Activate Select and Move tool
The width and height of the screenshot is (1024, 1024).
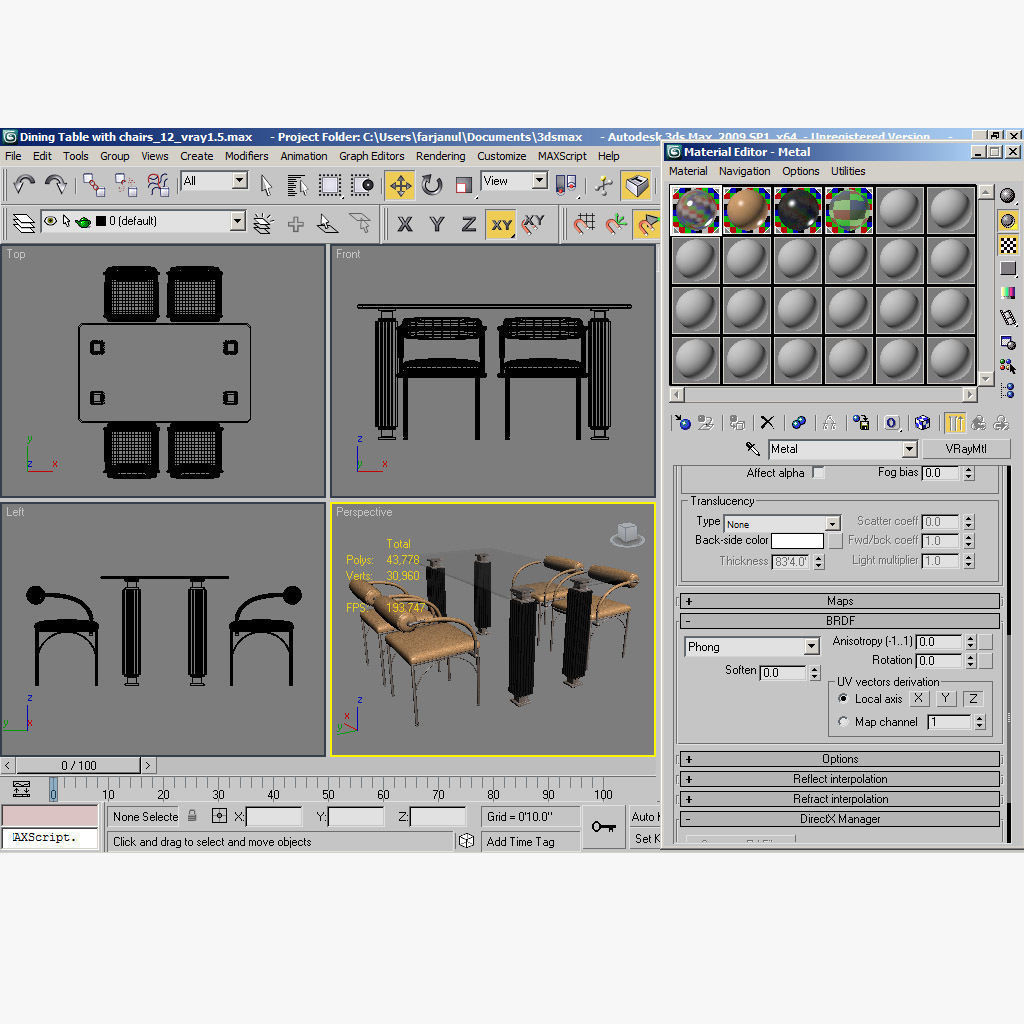(400, 185)
